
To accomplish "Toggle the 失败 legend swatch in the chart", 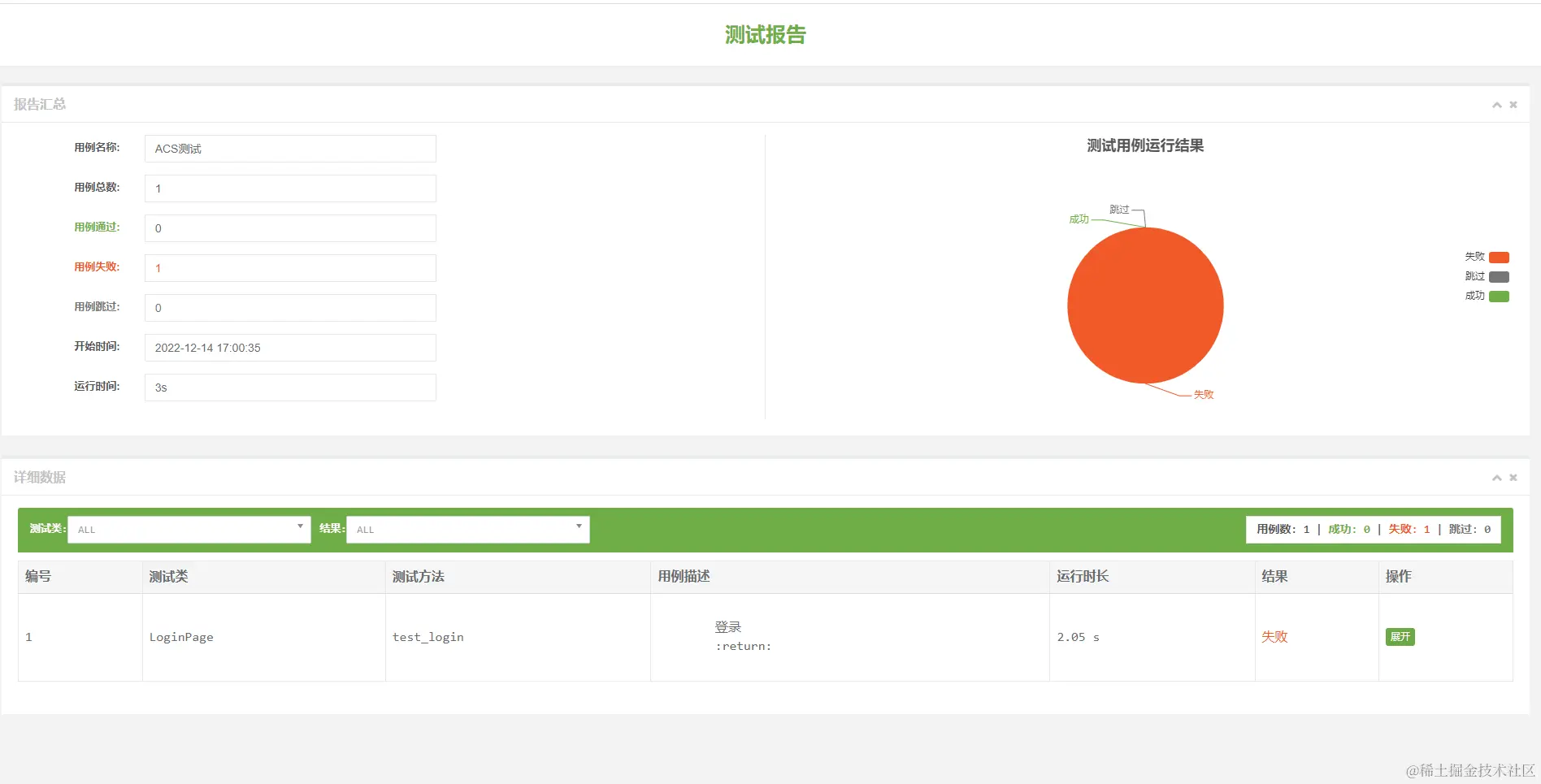I will (1499, 258).
